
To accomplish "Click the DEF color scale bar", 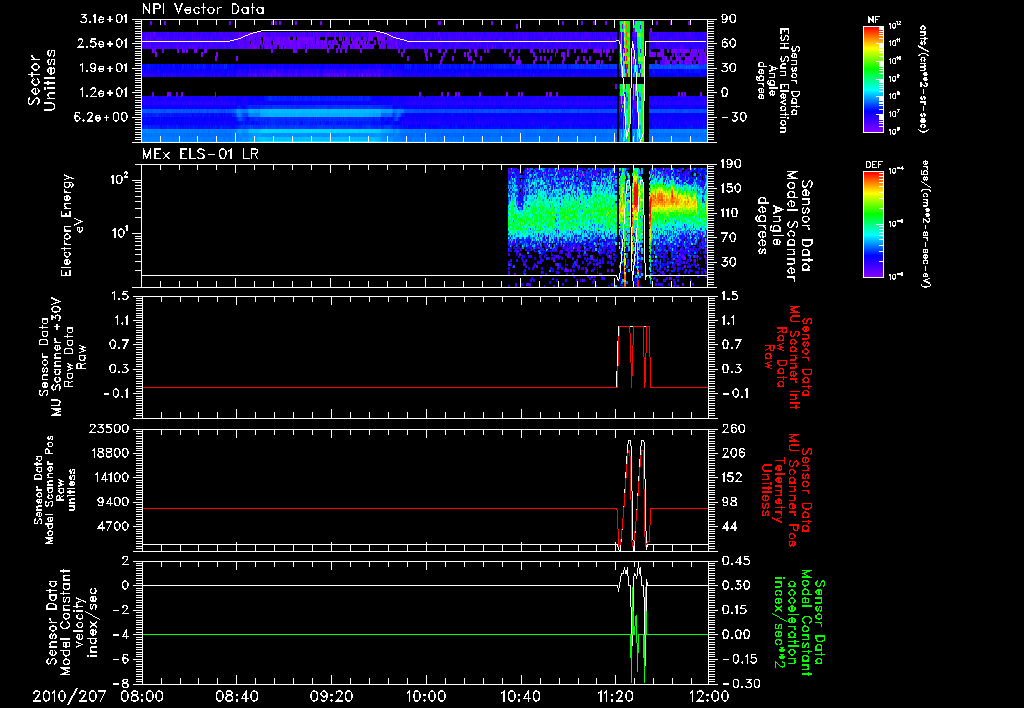I will [x=874, y=223].
